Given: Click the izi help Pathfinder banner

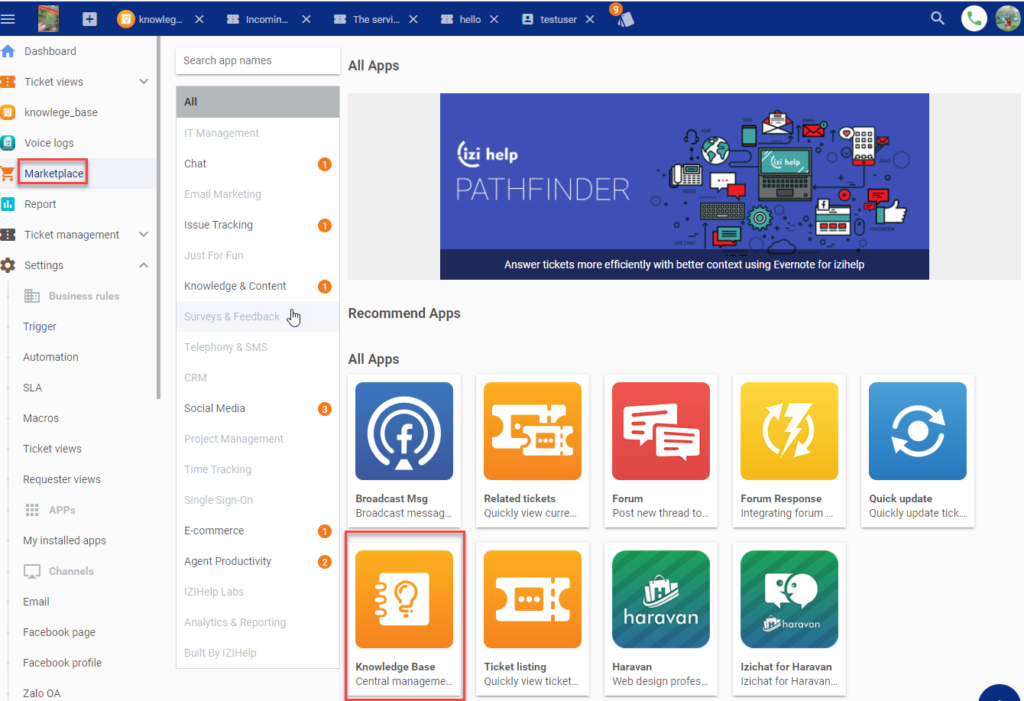Looking at the screenshot, I should 684,186.
